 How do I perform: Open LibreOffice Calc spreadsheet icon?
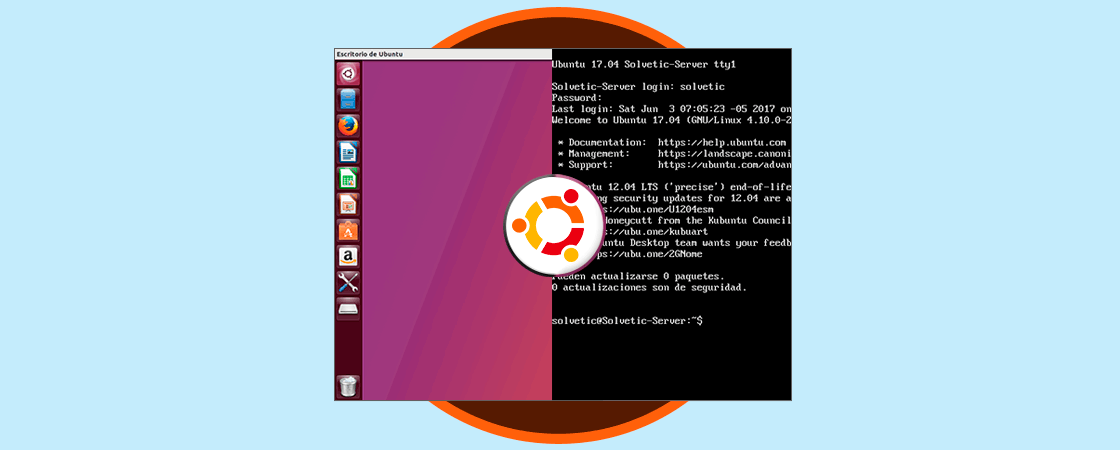[x=348, y=178]
